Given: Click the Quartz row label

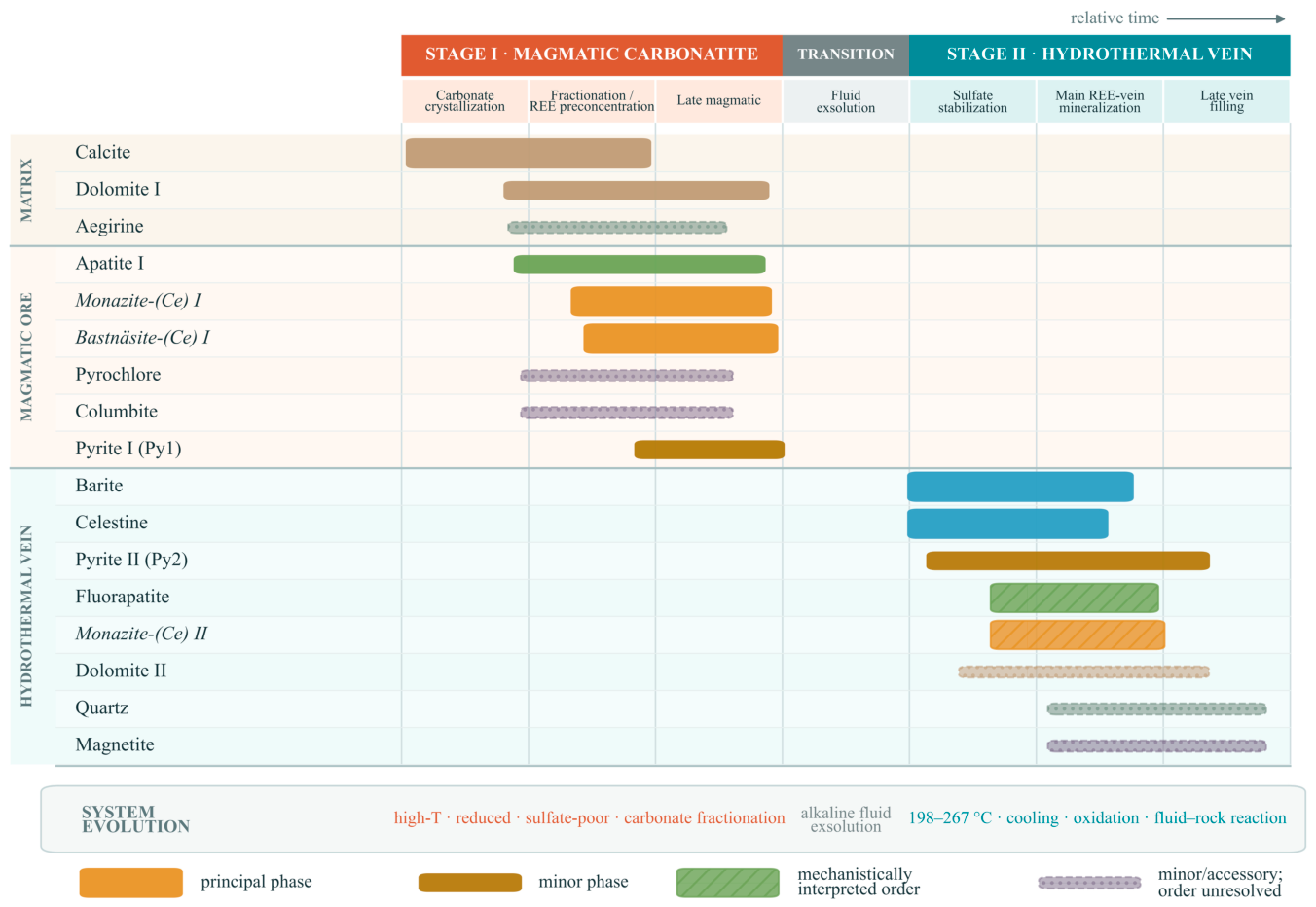Looking at the screenshot, I should tap(102, 708).
